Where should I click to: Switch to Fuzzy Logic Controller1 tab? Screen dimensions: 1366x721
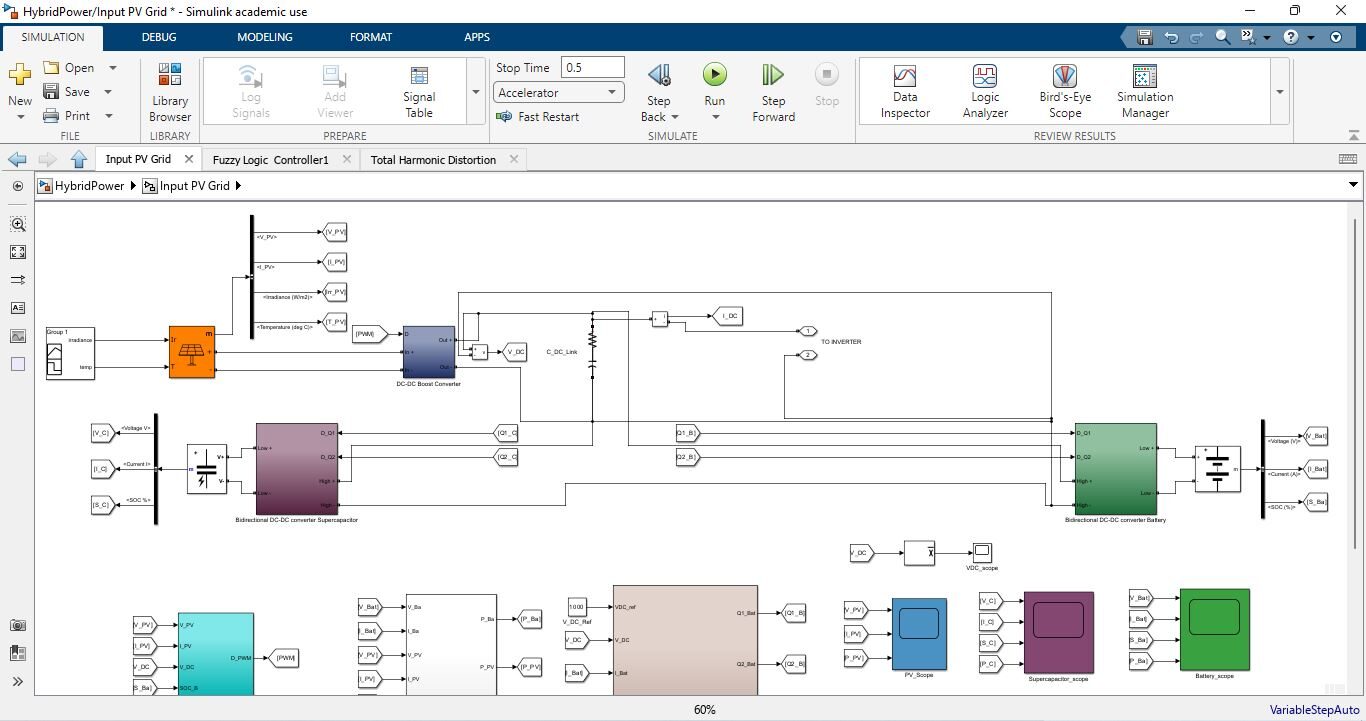coord(270,160)
